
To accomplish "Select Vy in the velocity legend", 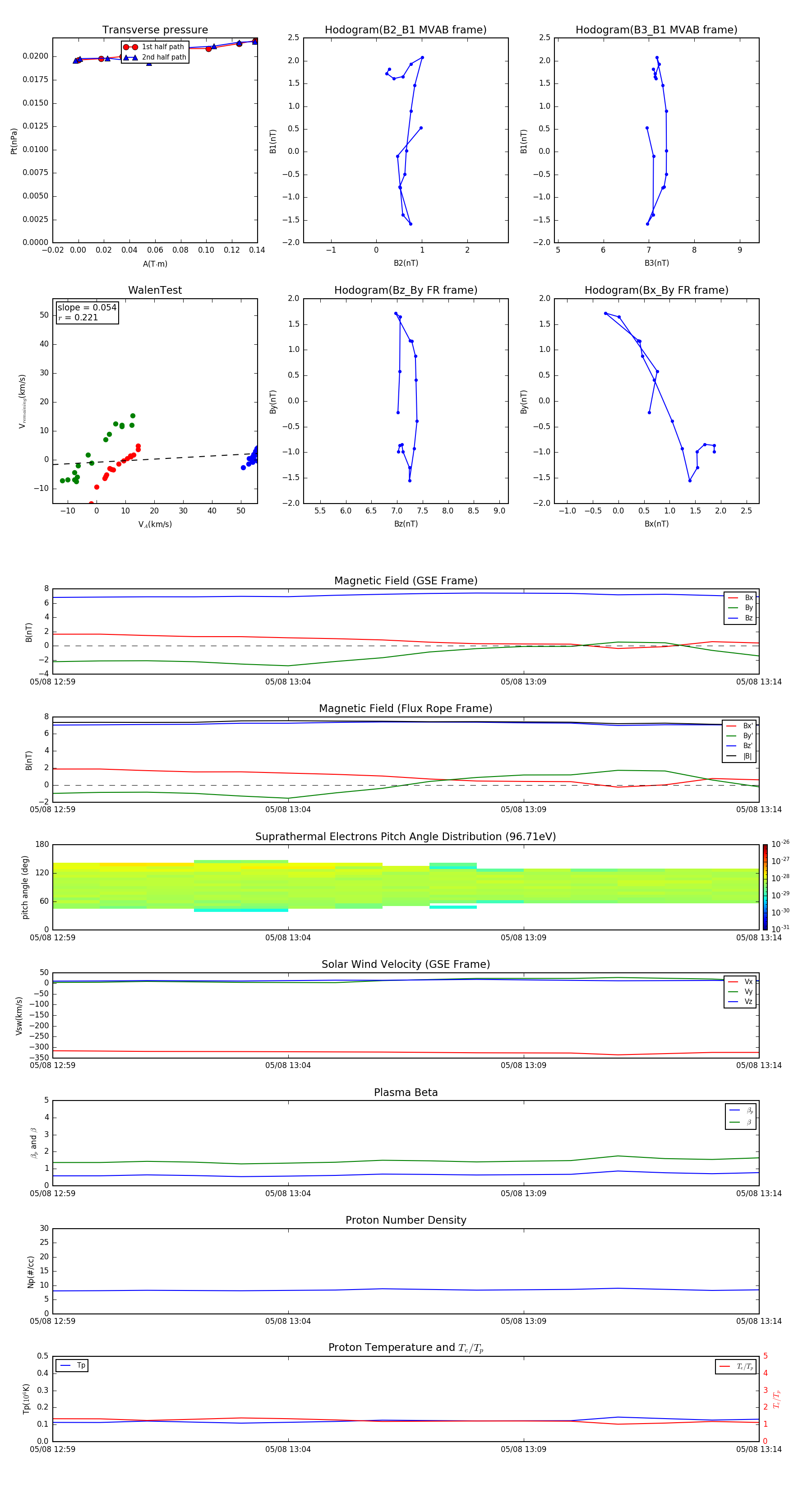I will (x=740, y=991).
